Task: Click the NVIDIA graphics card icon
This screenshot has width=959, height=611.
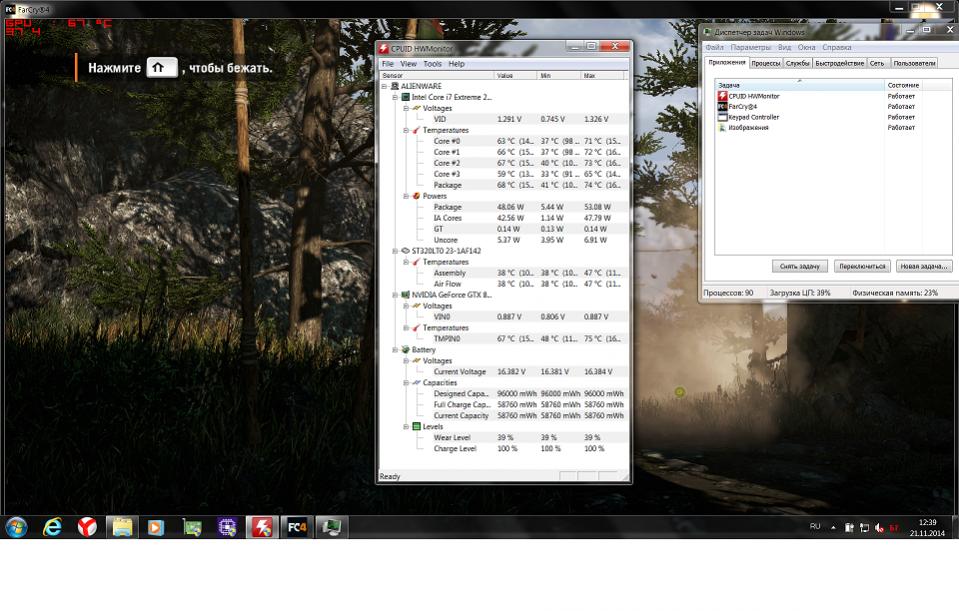Action: click(405, 295)
